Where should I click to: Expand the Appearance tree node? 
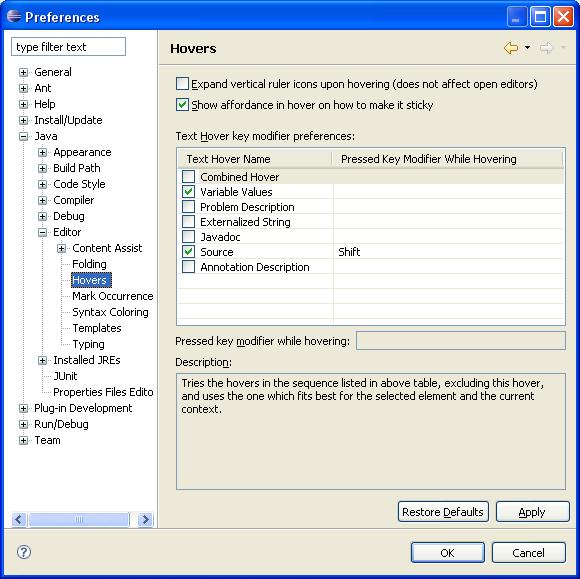43,152
